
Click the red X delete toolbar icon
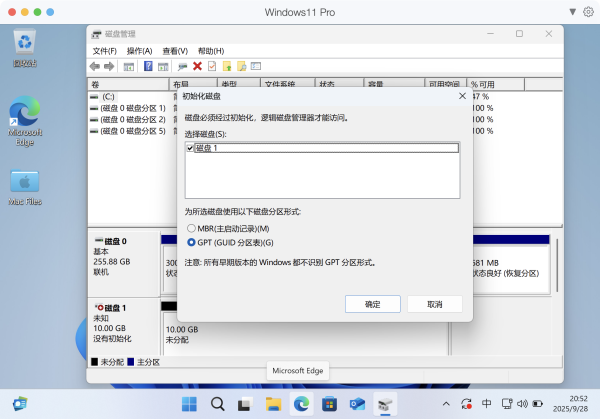pyautogui.click(x=197, y=66)
